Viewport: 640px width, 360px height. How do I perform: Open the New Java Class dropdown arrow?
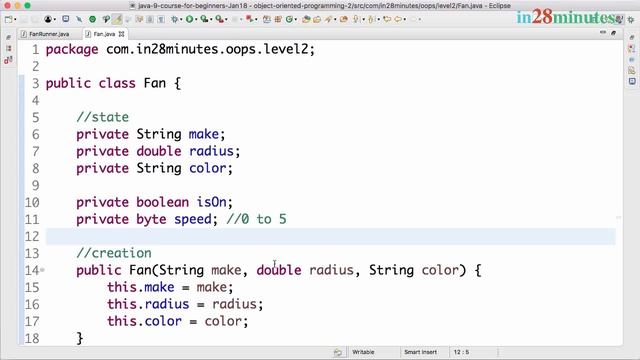click(x=296, y=20)
